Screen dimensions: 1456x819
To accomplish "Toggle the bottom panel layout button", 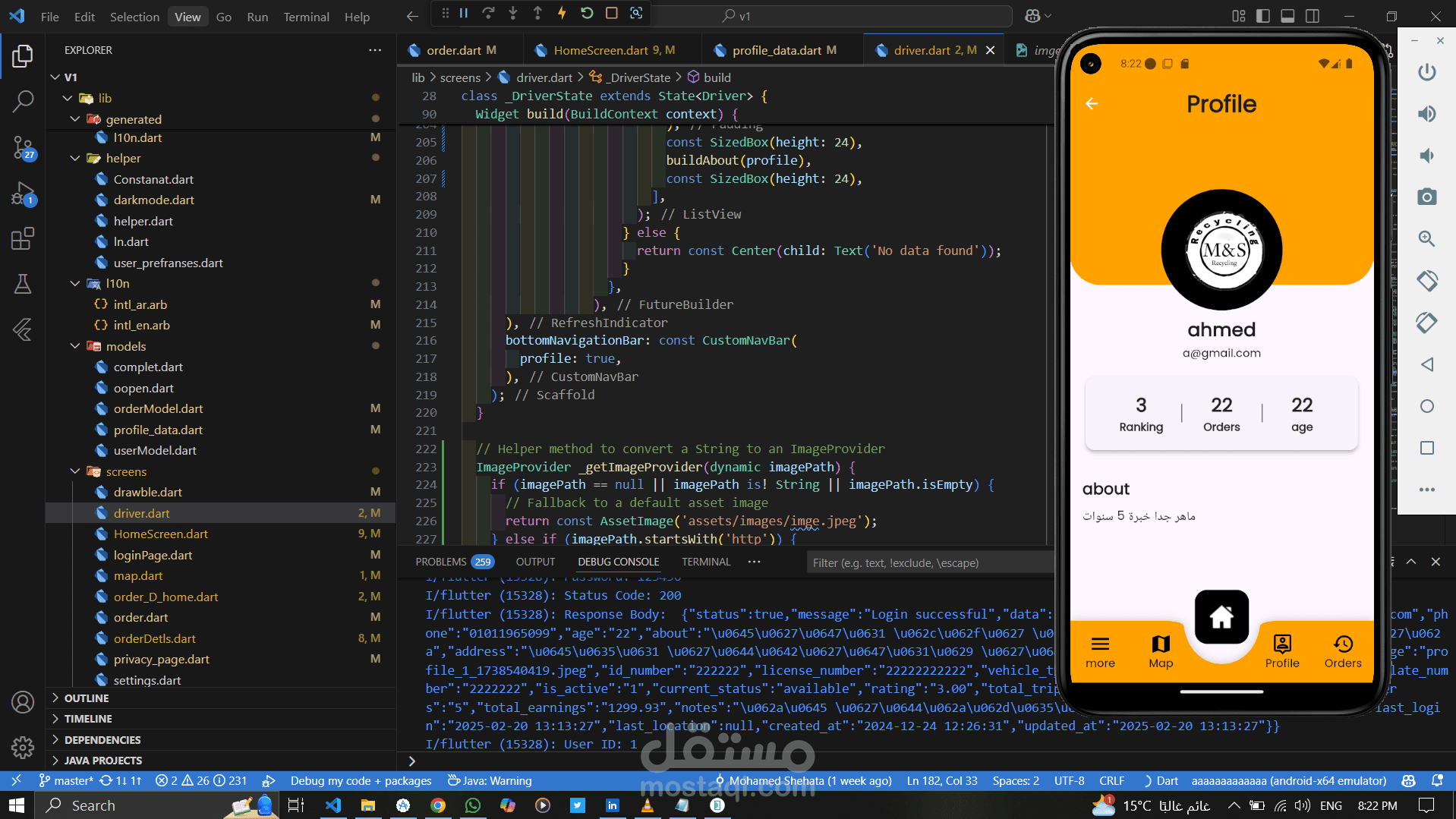I will pyautogui.click(x=1287, y=16).
